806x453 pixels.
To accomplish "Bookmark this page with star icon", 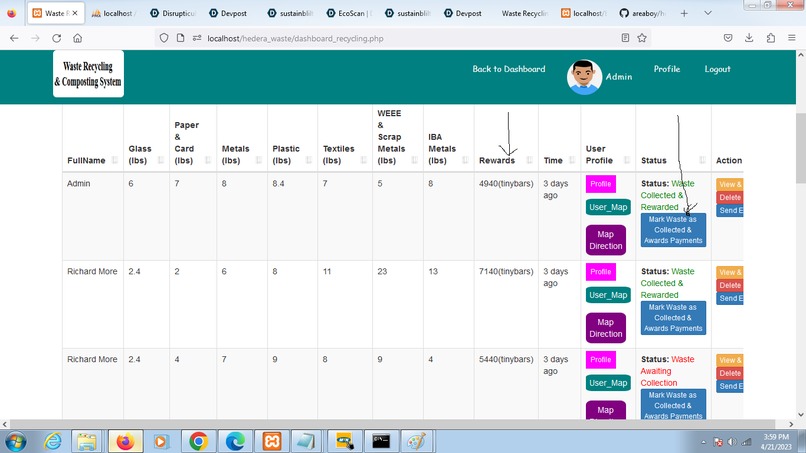I will 642,38.
